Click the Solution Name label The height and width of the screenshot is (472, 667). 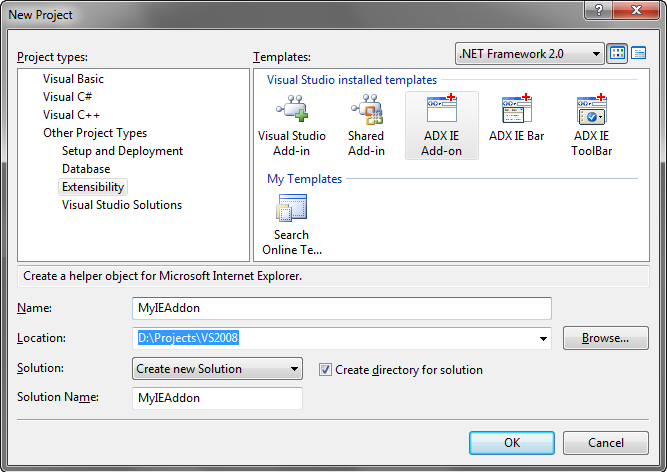(x=58, y=397)
